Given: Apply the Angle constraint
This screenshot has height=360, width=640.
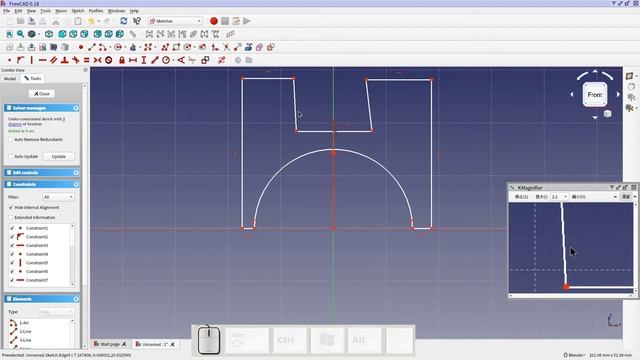Looking at the screenshot, I should [x=181, y=60].
